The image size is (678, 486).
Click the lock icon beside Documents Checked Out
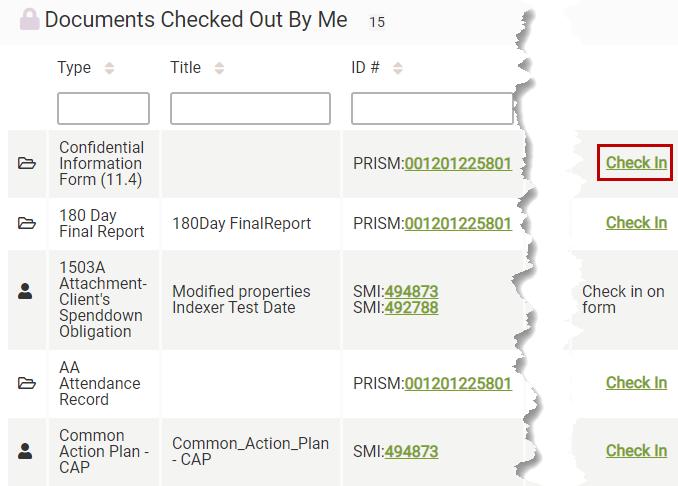click(30, 20)
